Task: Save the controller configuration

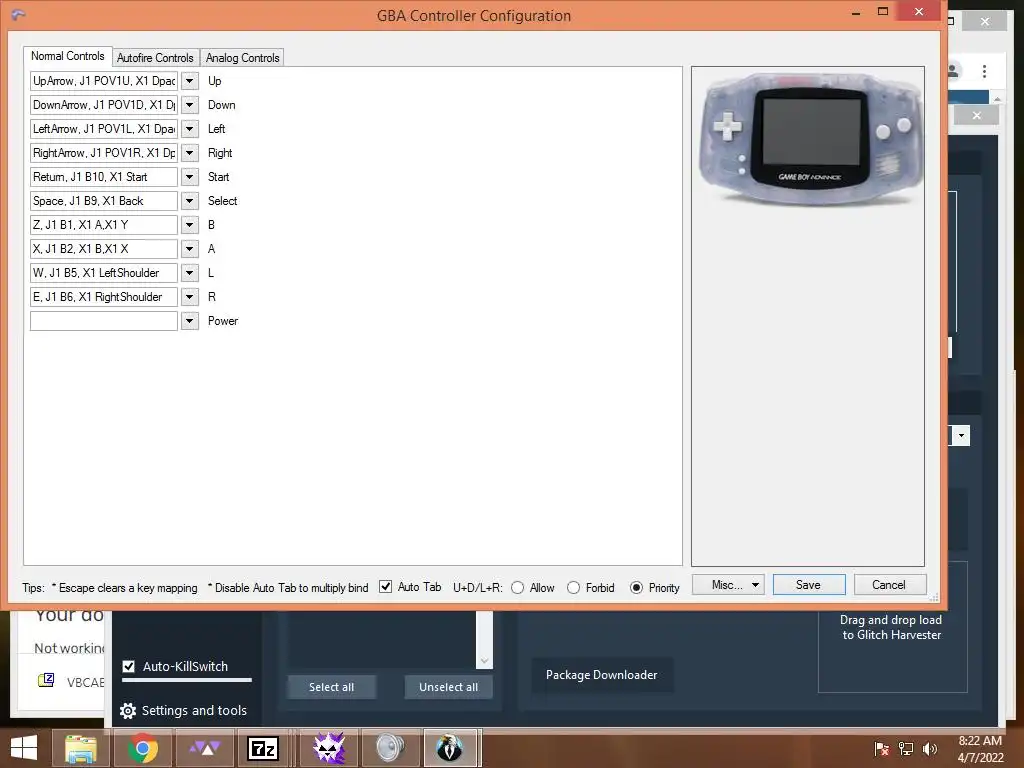Action: (x=808, y=585)
